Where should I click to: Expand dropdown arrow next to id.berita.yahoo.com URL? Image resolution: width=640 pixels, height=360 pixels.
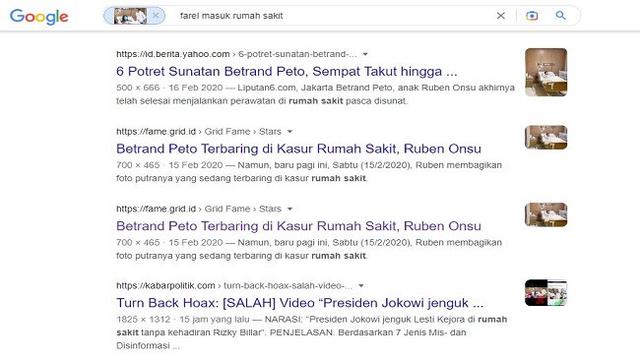(x=365, y=54)
